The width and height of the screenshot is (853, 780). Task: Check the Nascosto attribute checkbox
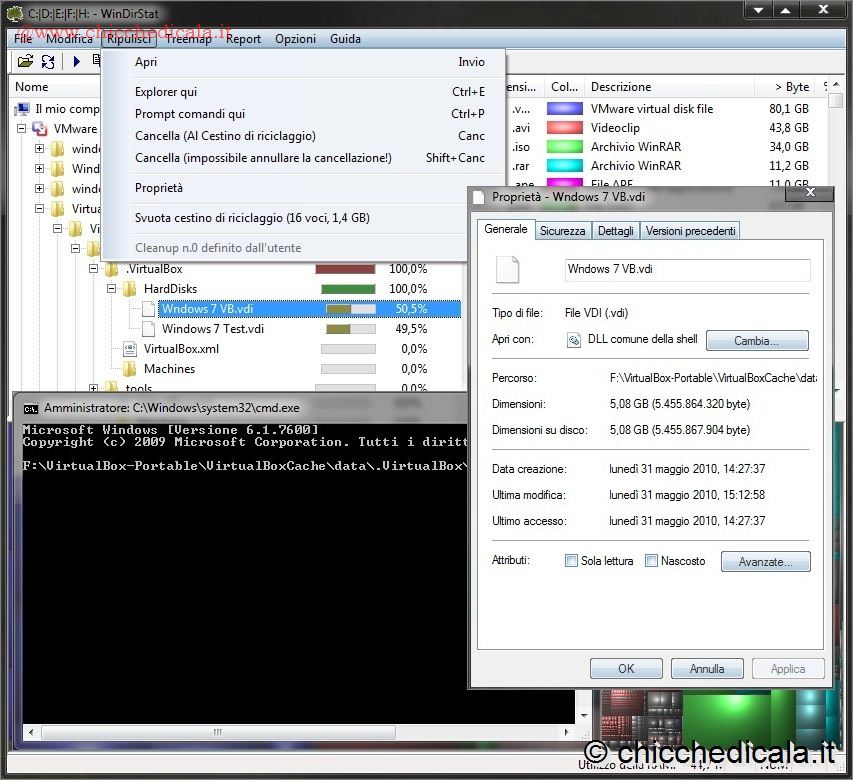651,561
